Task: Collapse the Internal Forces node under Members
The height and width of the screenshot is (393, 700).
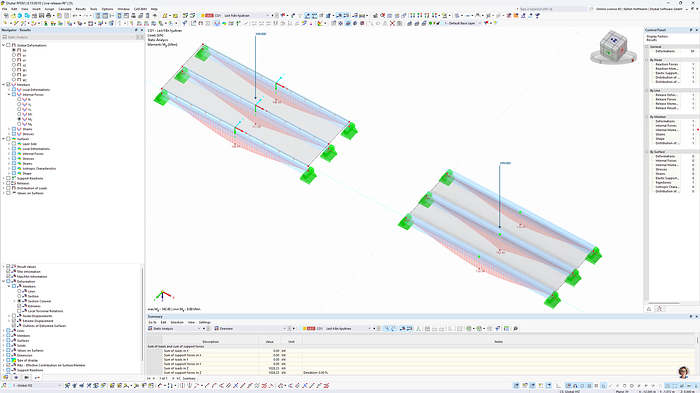Action: point(9,94)
